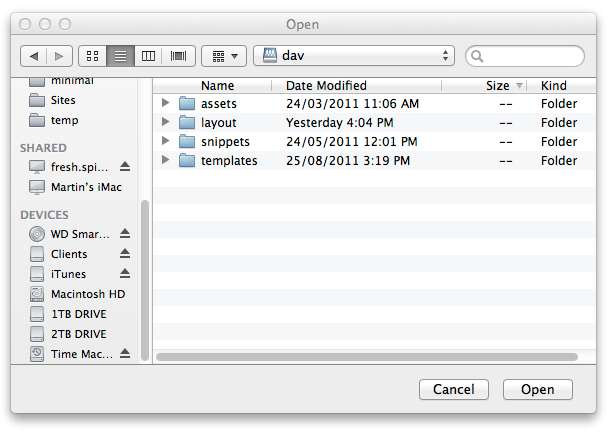Click date 24/03/2011 11:06 AM

click(x=353, y=104)
